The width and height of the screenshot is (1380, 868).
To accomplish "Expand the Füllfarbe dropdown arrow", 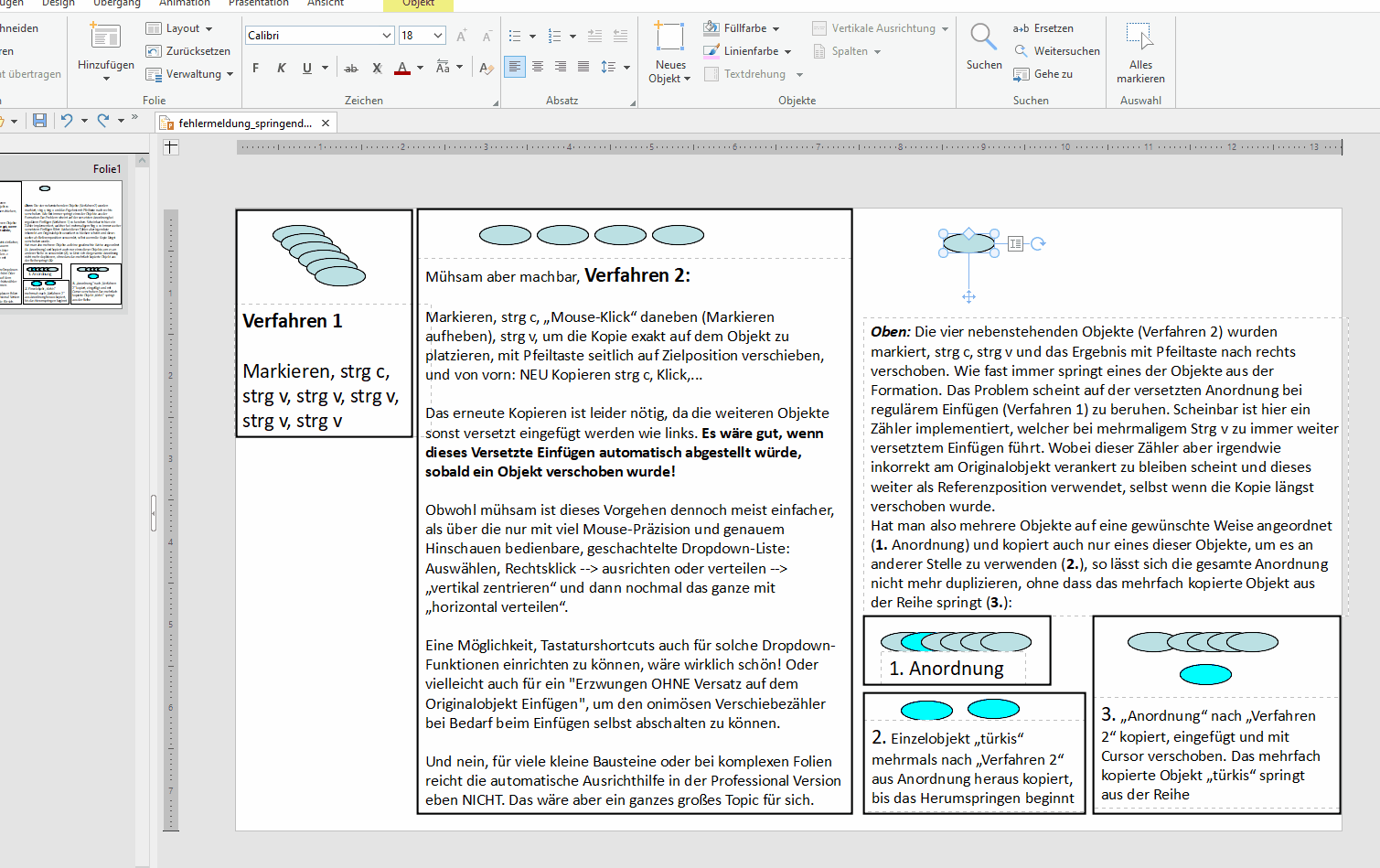I will pyautogui.click(x=776, y=29).
